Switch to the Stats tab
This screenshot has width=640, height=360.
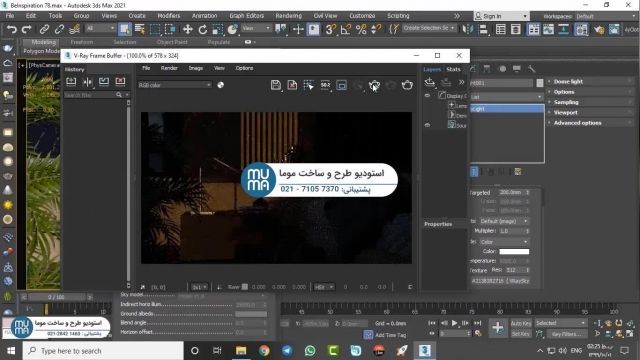tap(453, 69)
